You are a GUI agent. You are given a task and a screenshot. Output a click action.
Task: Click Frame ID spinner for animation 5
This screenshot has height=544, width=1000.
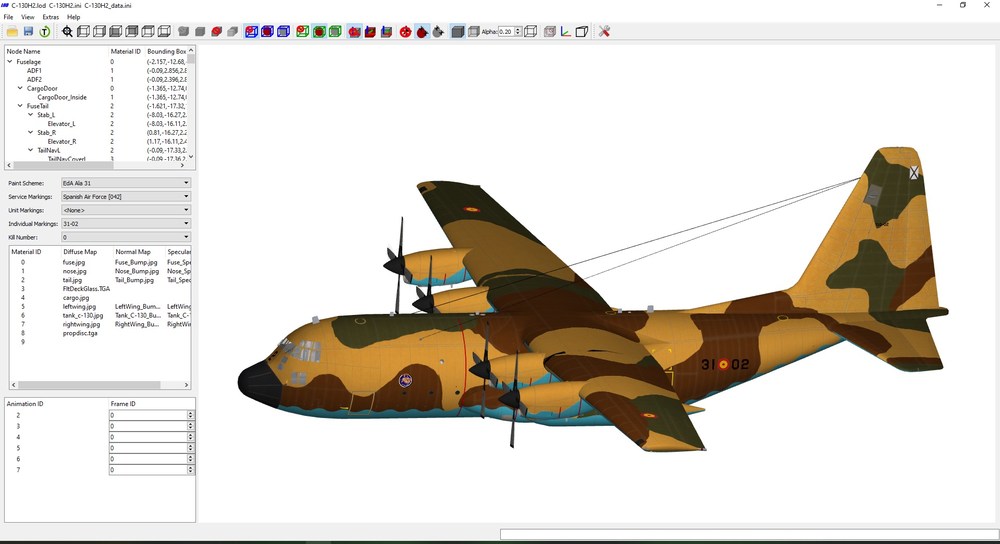[x=190, y=448]
